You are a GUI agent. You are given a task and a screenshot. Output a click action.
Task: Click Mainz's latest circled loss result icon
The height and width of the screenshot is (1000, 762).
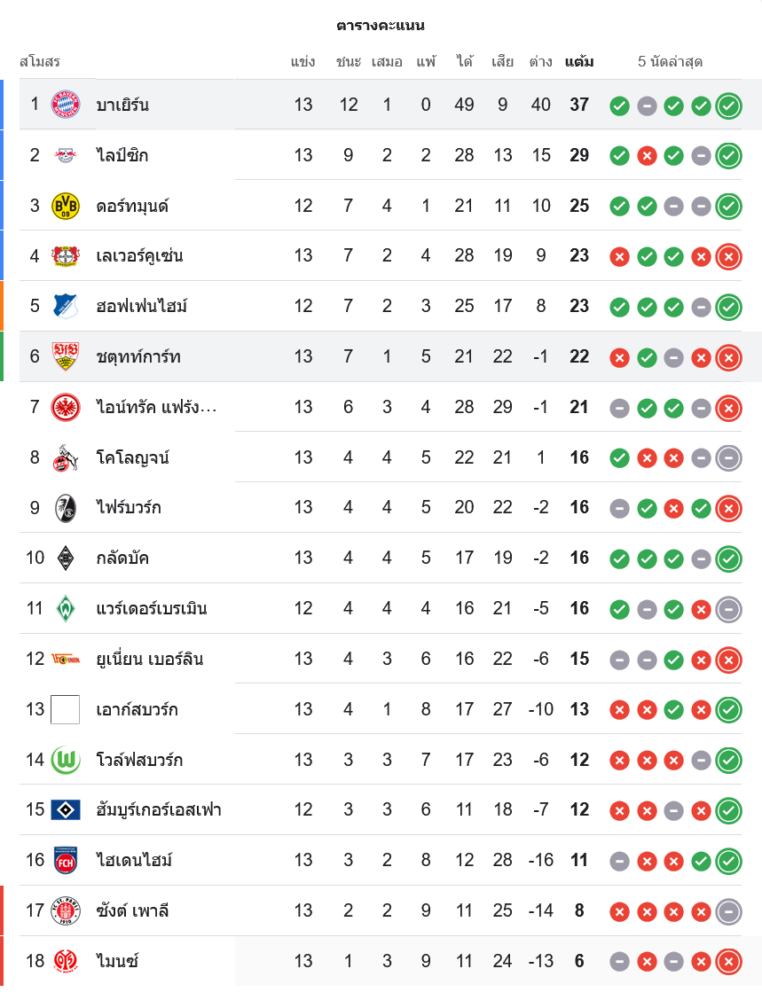pyautogui.click(x=729, y=961)
